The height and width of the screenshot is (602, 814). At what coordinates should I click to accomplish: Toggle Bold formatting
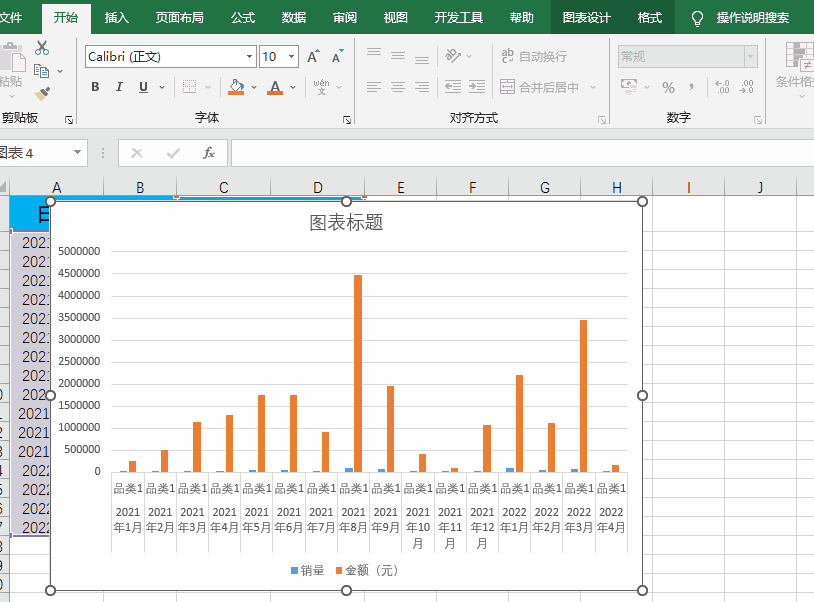pos(95,88)
